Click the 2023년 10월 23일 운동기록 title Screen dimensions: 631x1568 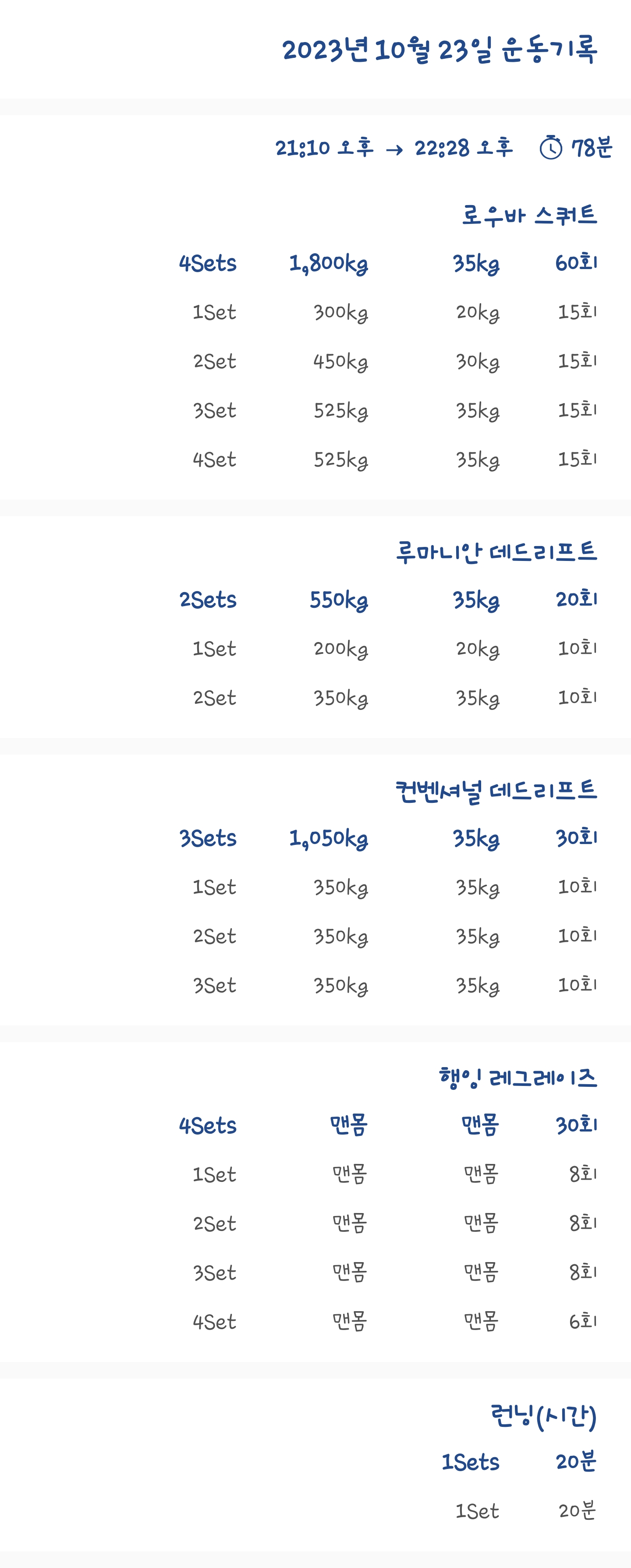tap(440, 50)
